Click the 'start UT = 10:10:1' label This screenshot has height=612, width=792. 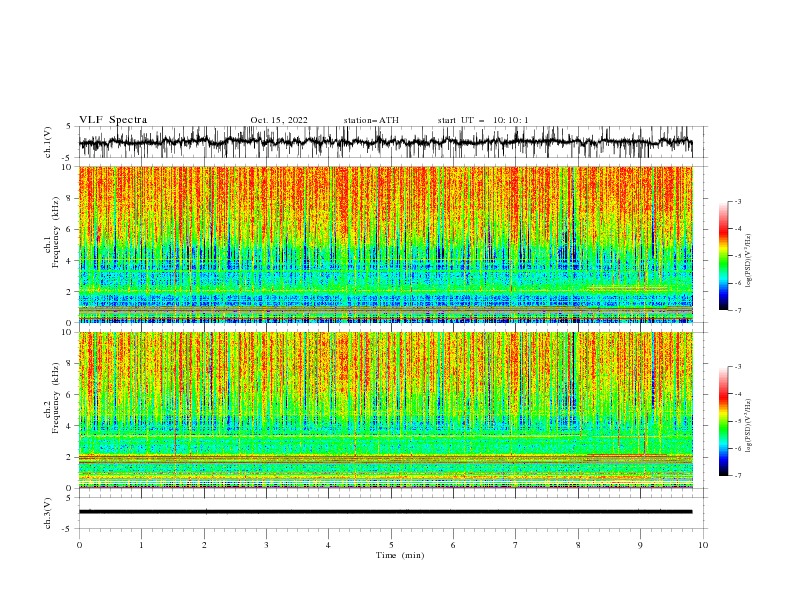click(x=483, y=120)
